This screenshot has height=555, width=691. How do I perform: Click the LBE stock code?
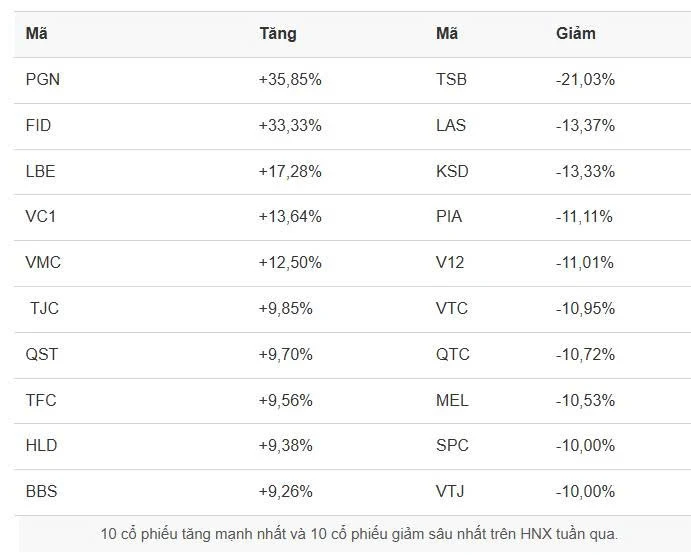[41, 172]
